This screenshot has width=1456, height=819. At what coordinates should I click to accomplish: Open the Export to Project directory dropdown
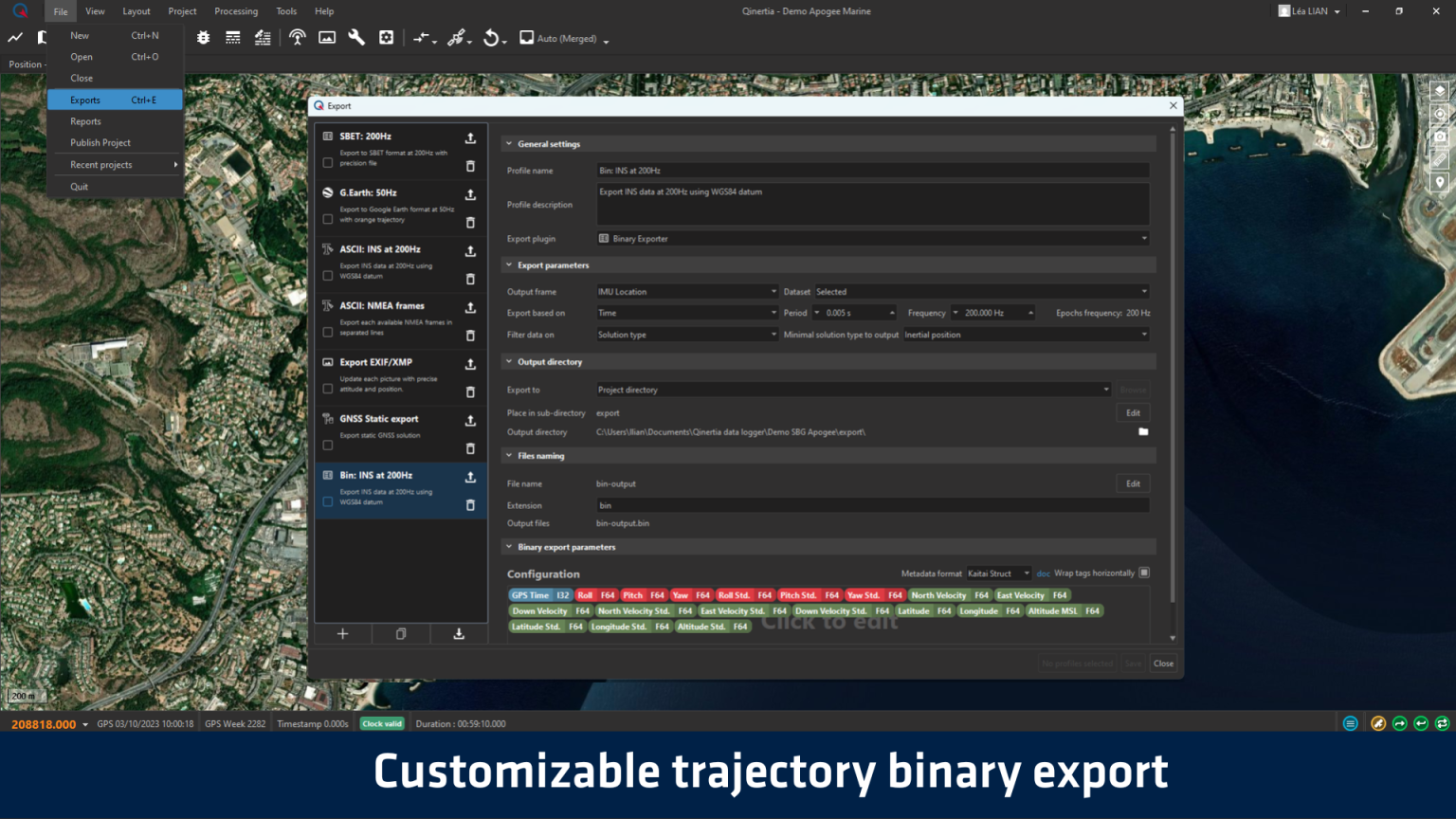(853, 390)
